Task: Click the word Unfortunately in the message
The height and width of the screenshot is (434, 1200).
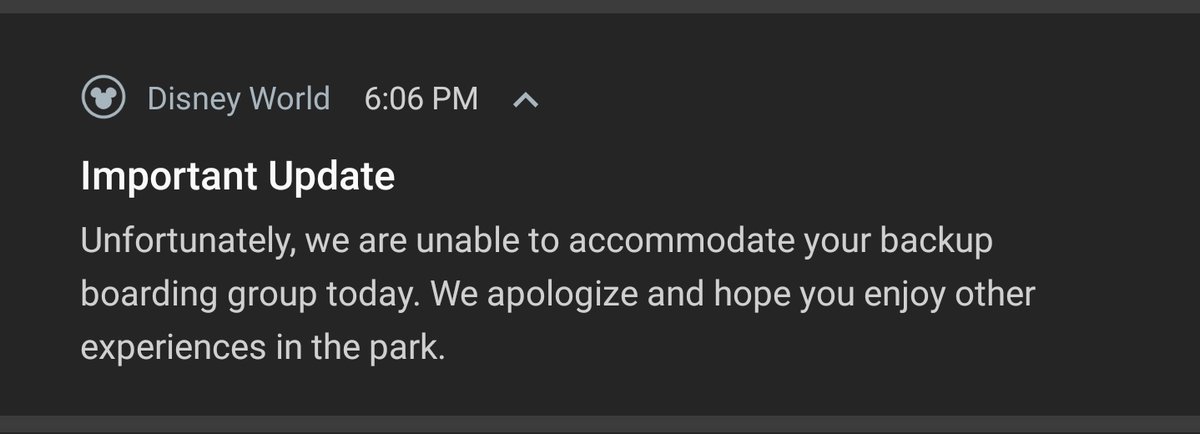Action: 188,241
